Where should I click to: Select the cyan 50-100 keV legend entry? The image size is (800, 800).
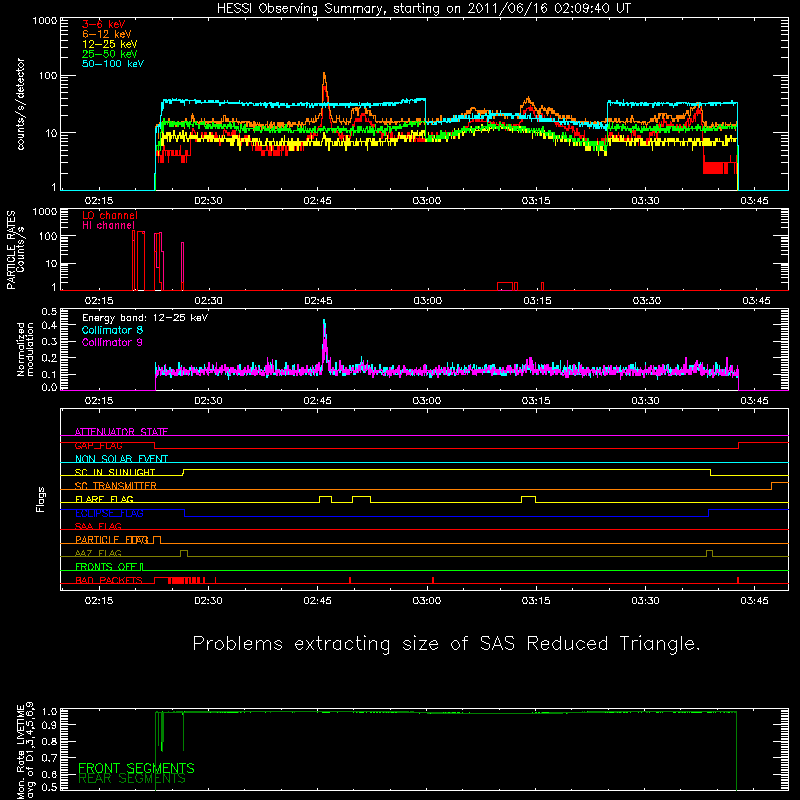coord(113,64)
